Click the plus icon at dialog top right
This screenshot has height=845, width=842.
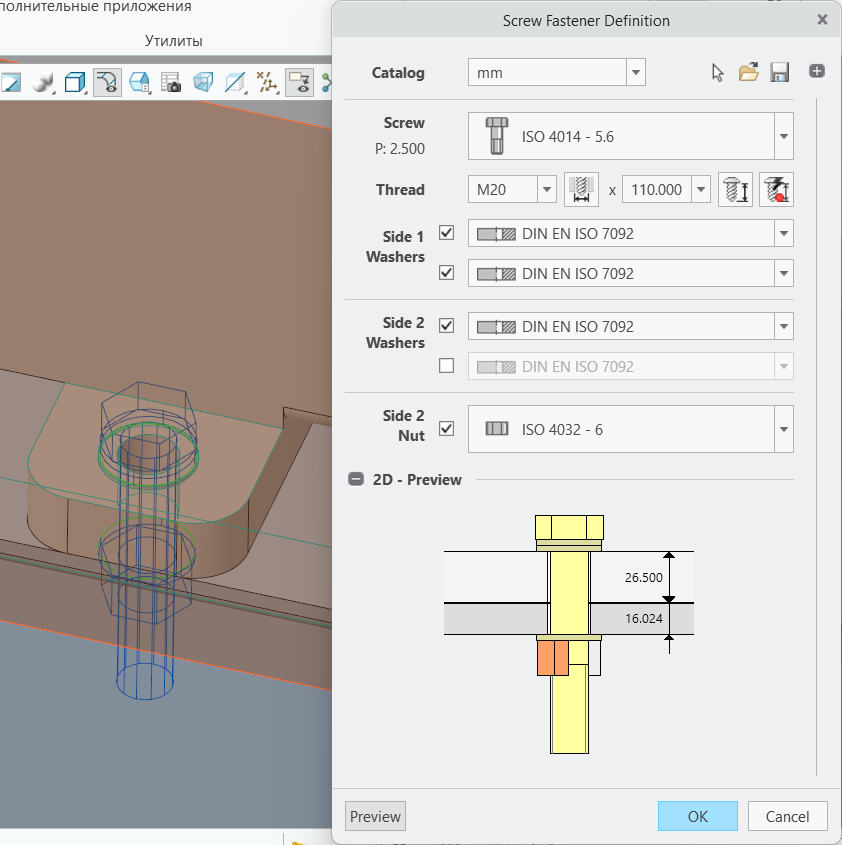coord(817,71)
